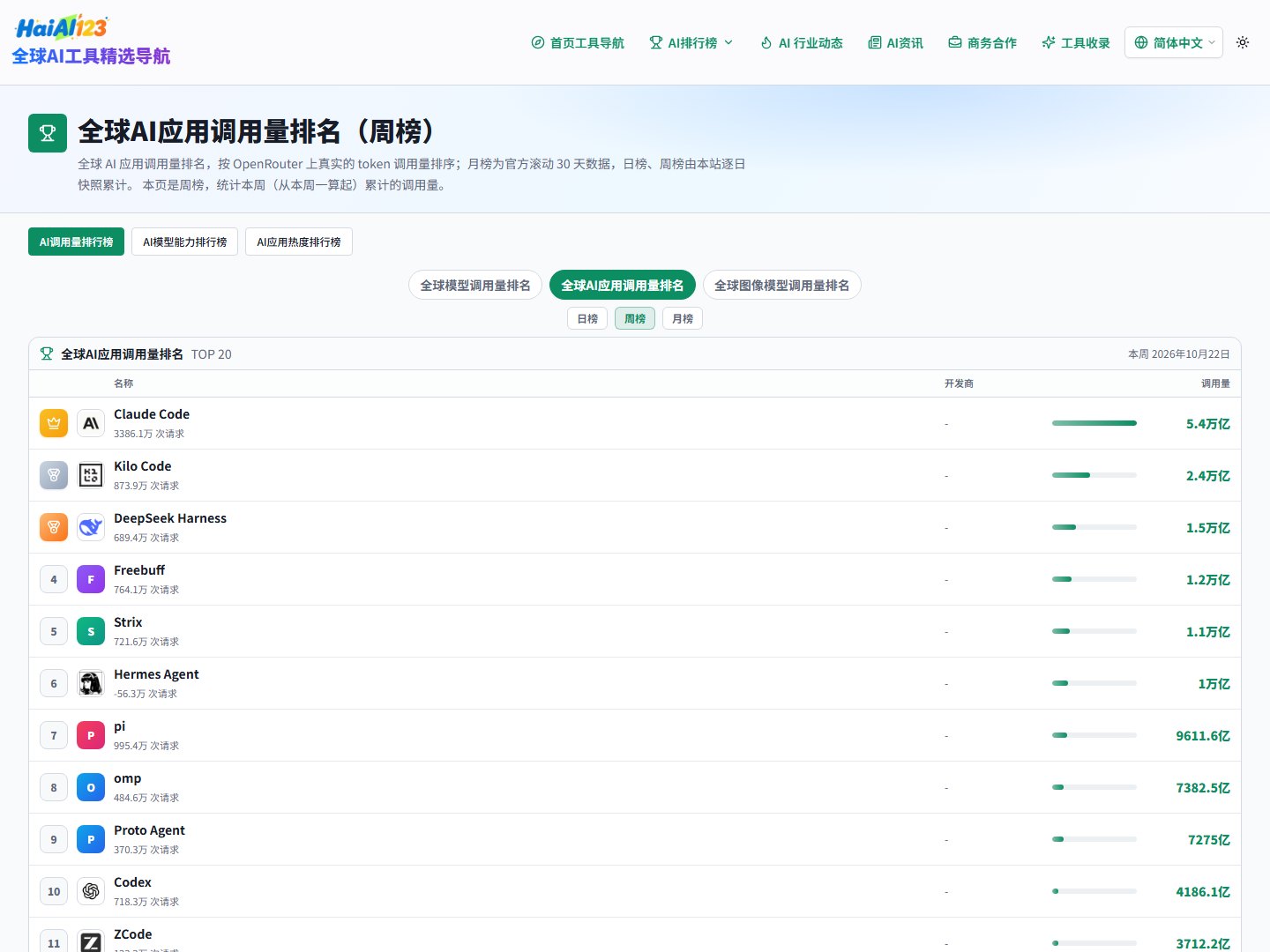Click the green trophy icon beside page title
1270x952 pixels.
point(48,133)
